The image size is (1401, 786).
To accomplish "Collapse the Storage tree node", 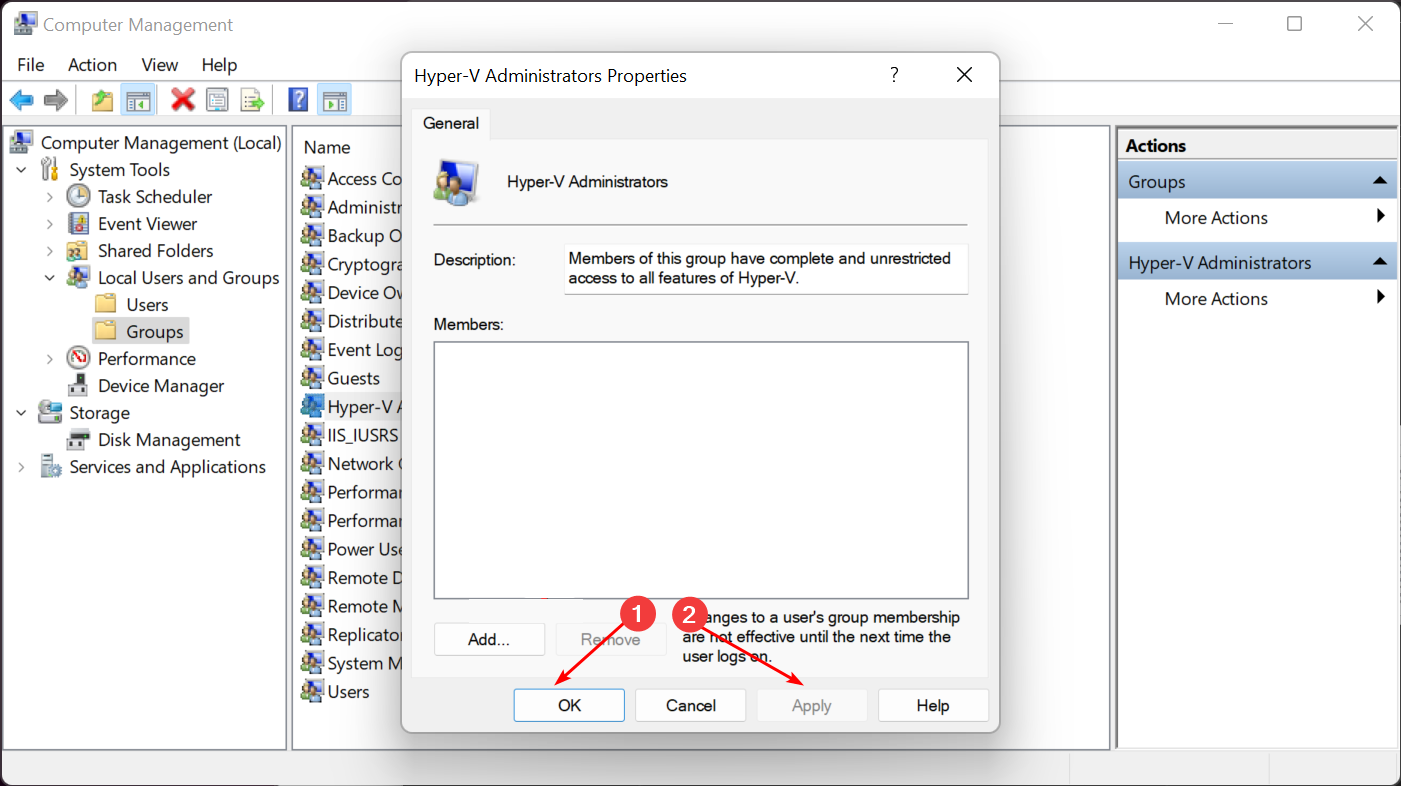I will (22, 413).
